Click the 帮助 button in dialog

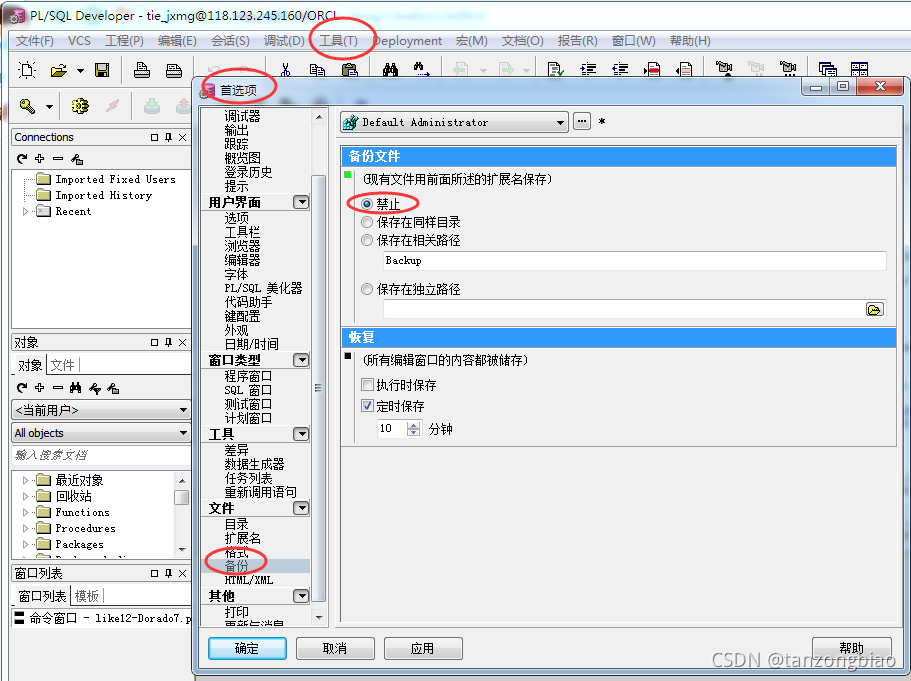click(851, 647)
